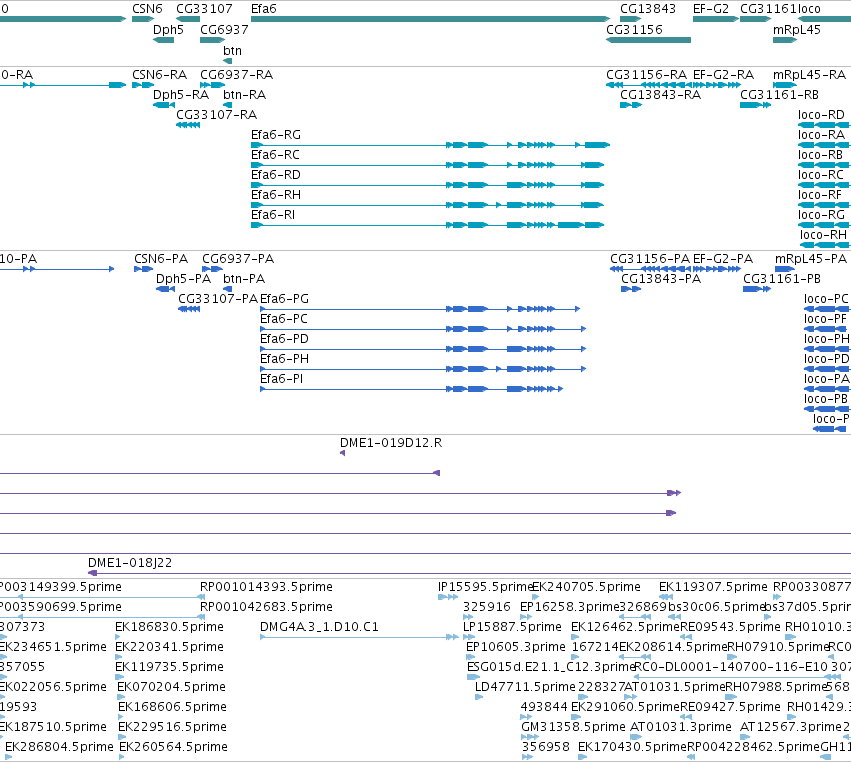Click the Dph5 gene label

168,29
